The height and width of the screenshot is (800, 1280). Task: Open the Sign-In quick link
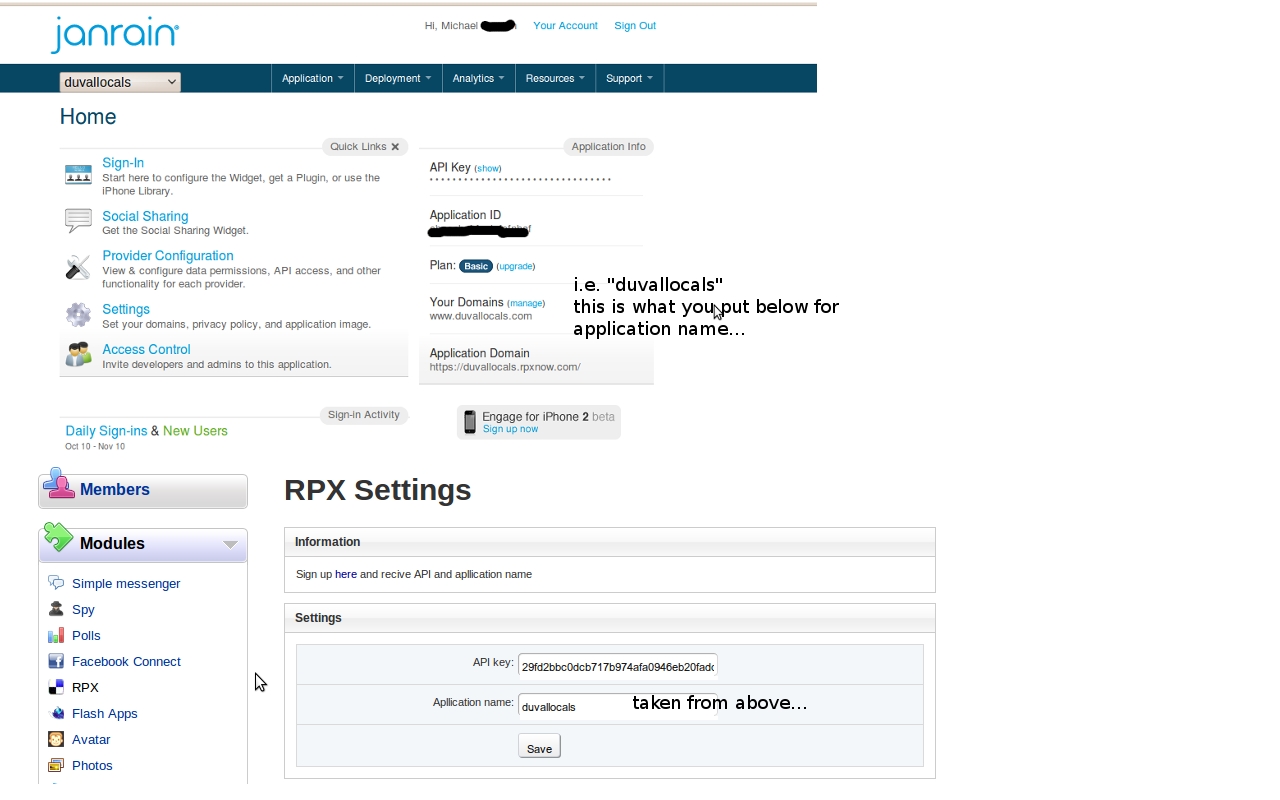(x=123, y=163)
